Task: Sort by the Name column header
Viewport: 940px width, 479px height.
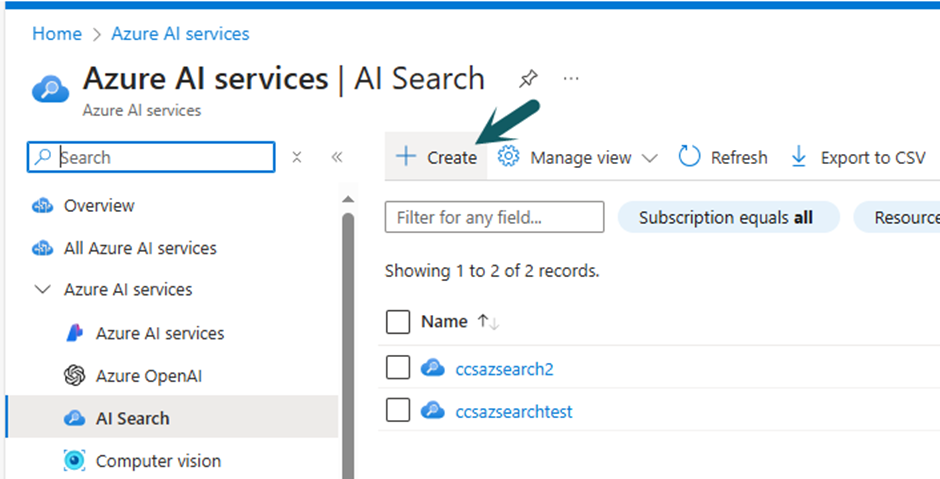Action: 444,322
